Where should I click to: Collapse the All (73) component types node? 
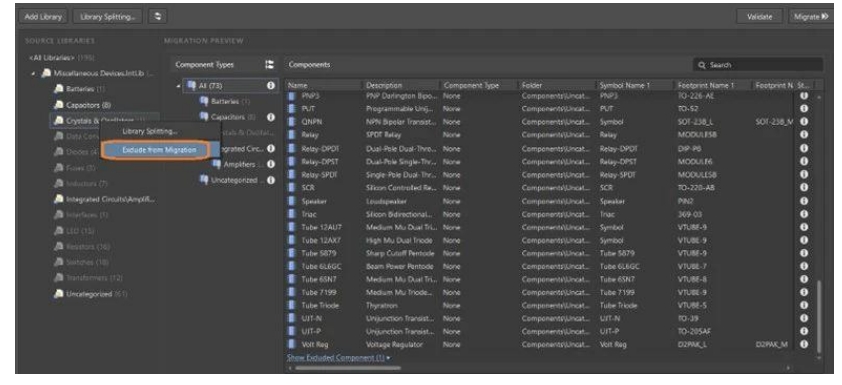[x=179, y=85]
